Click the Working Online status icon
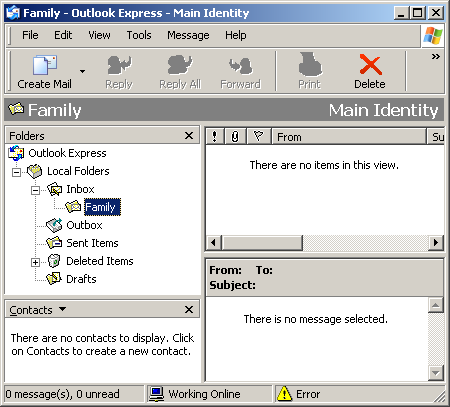Screen dimensions: 450x407 [156, 394]
